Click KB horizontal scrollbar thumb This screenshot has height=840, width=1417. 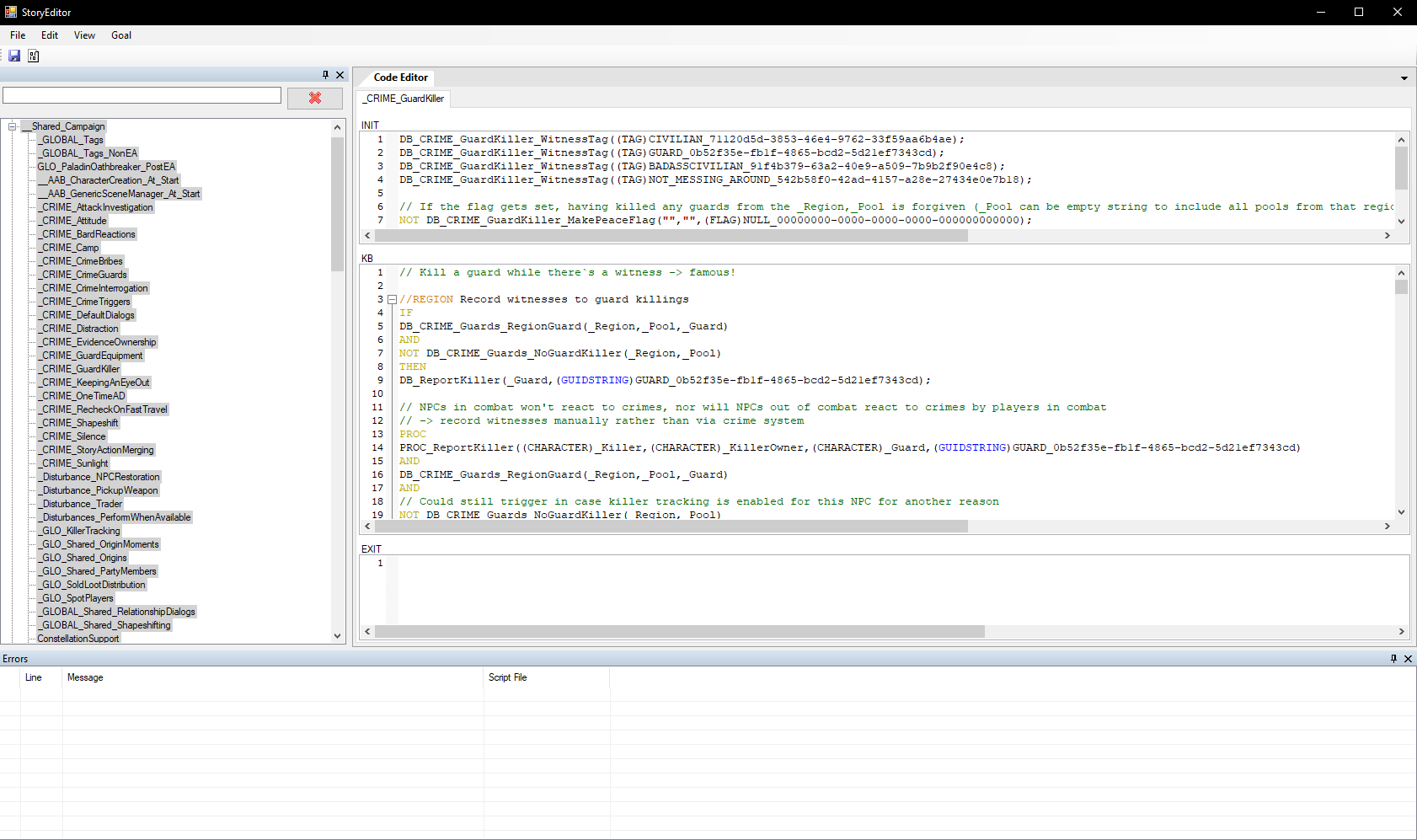[671, 527]
